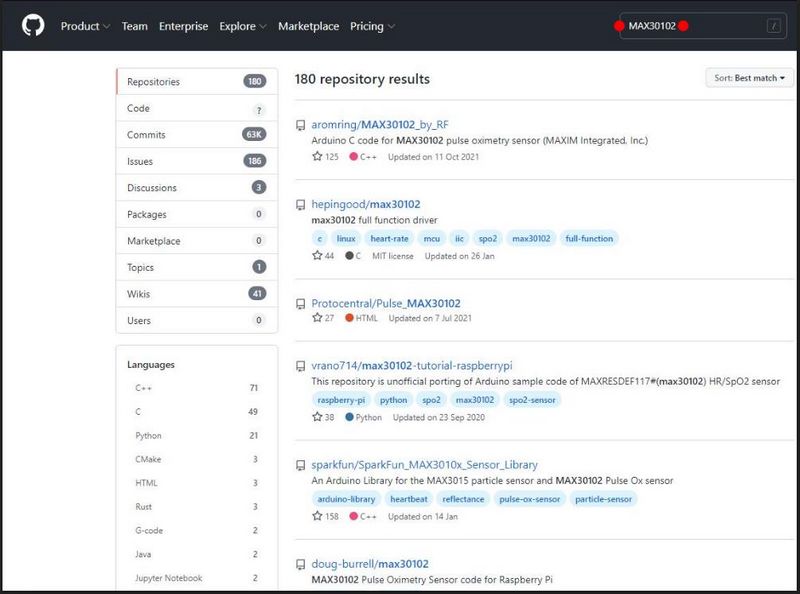Viewport: 800px width, 594px height.
Task: Click the pulse-ox-sensor topic tag
Action: (x=530, y=499)
